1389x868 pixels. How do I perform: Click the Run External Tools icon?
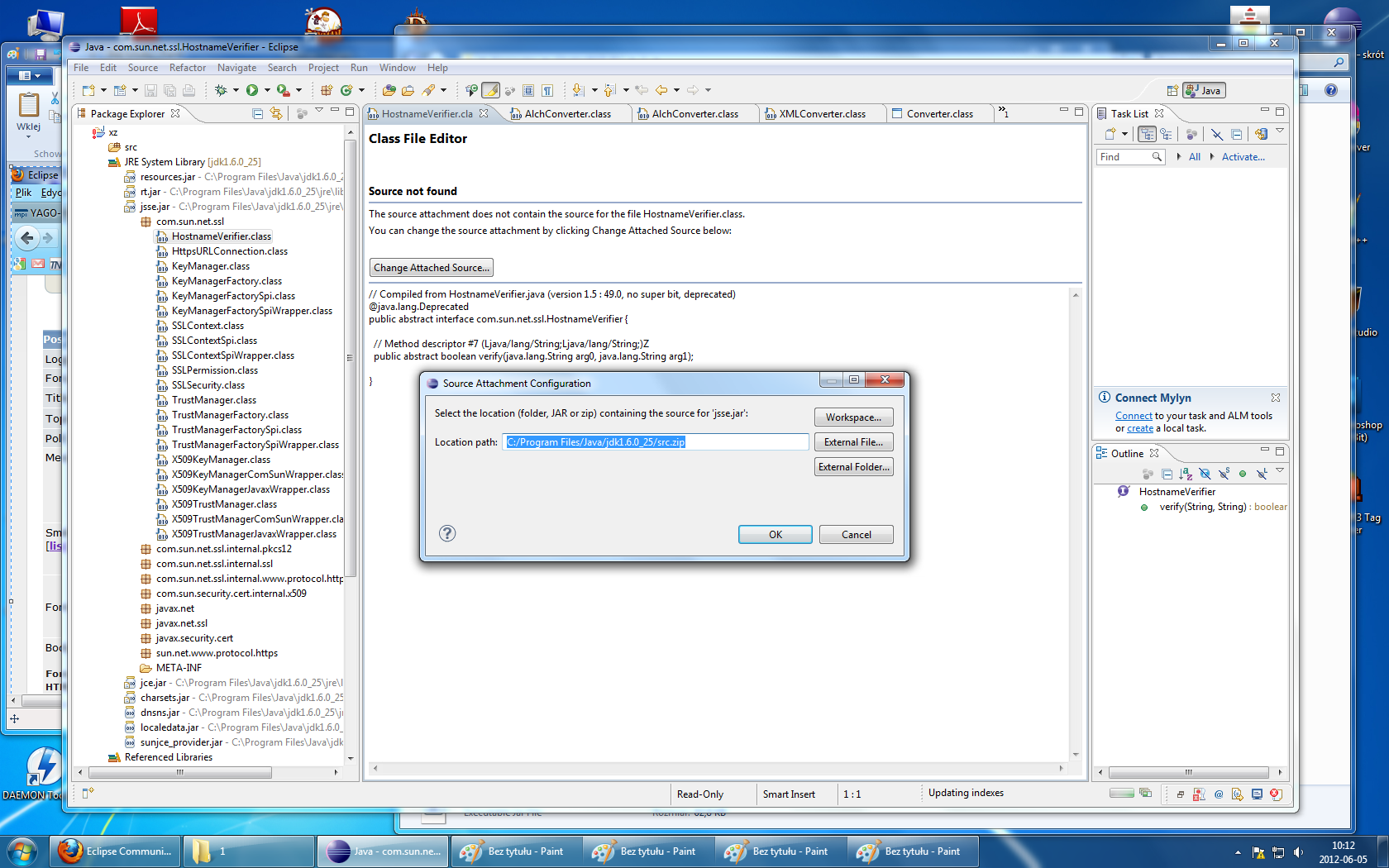[x=284, y=90]
